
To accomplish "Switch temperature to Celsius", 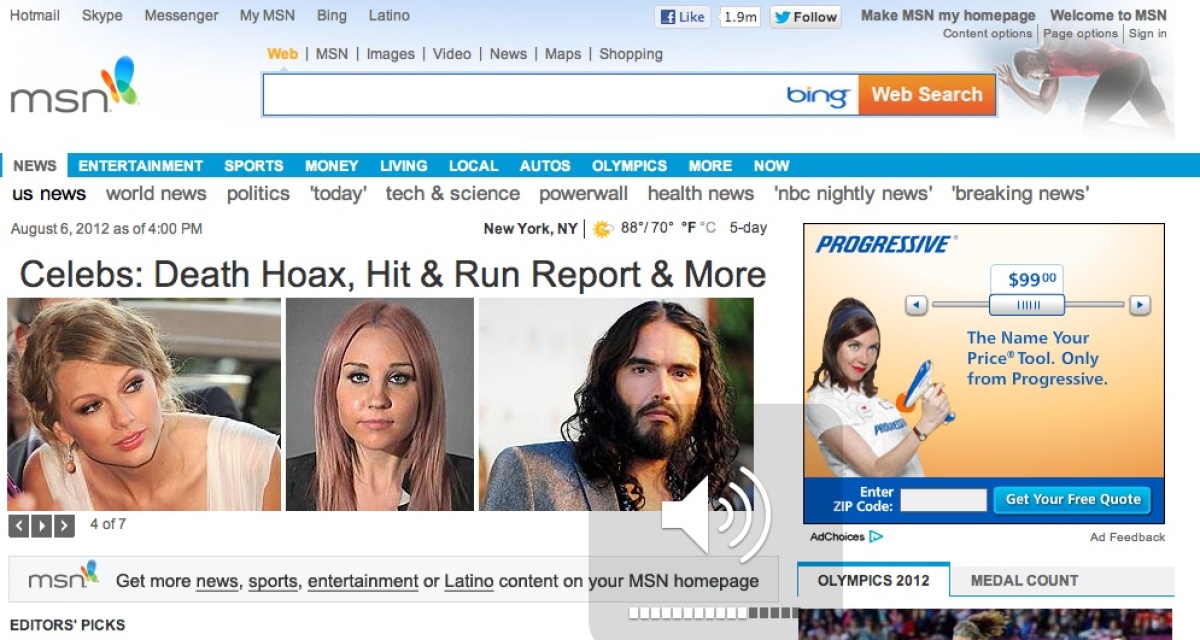I will (x=708, y=228).
